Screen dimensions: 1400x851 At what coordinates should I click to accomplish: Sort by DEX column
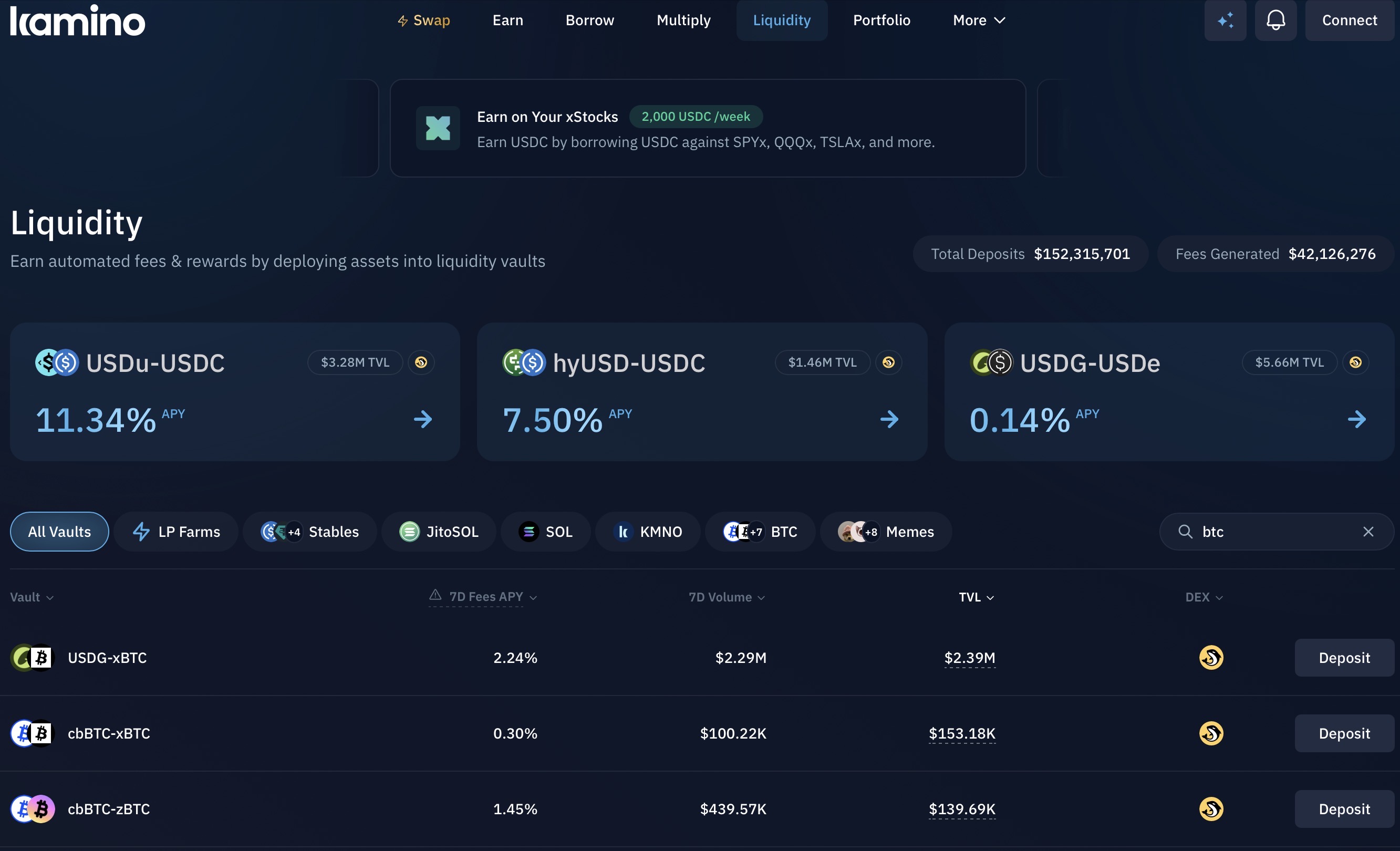point(1204,597)
